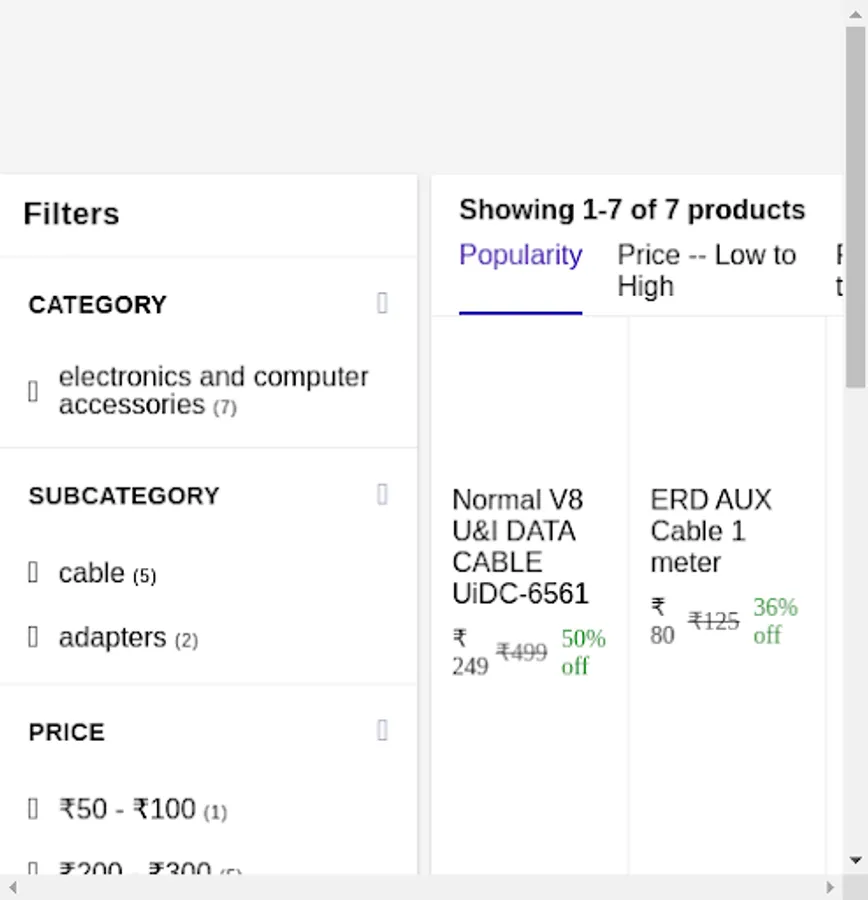
Task: Click the vertical scrollbar up arrow
Action: point(855,12)
